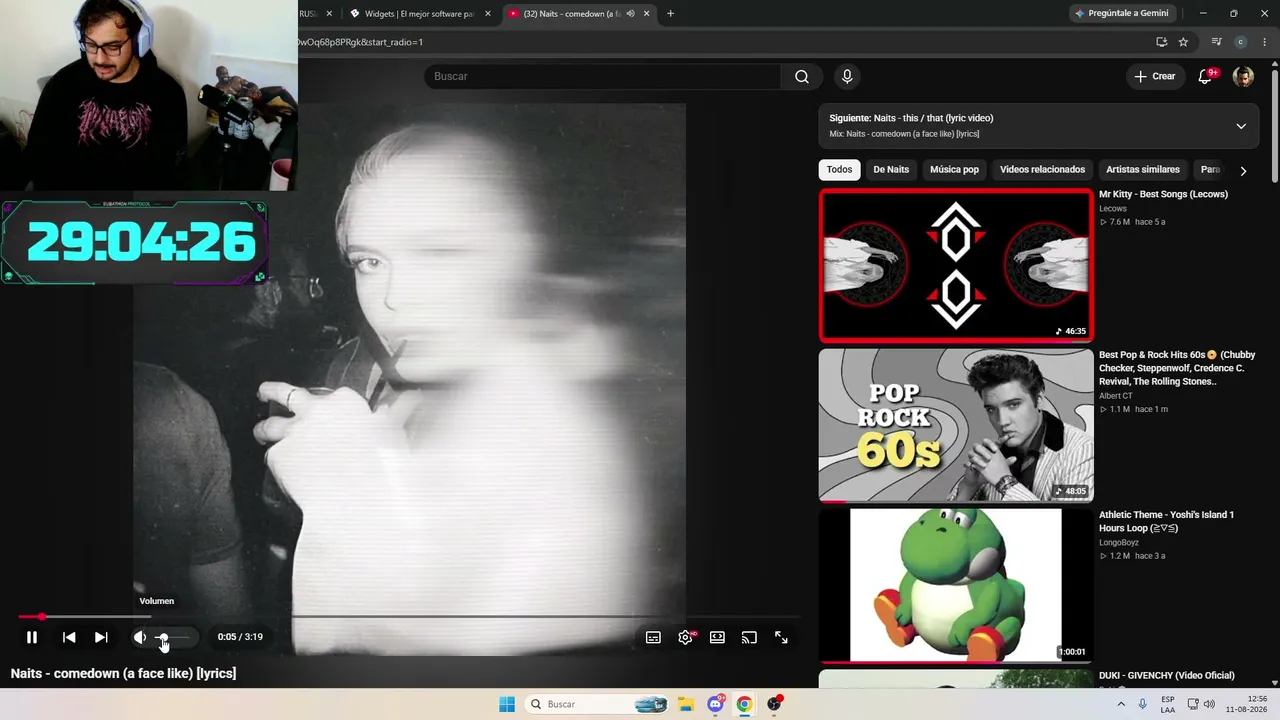
Task: Select the Todos filter chip
Action: point(840,169)
